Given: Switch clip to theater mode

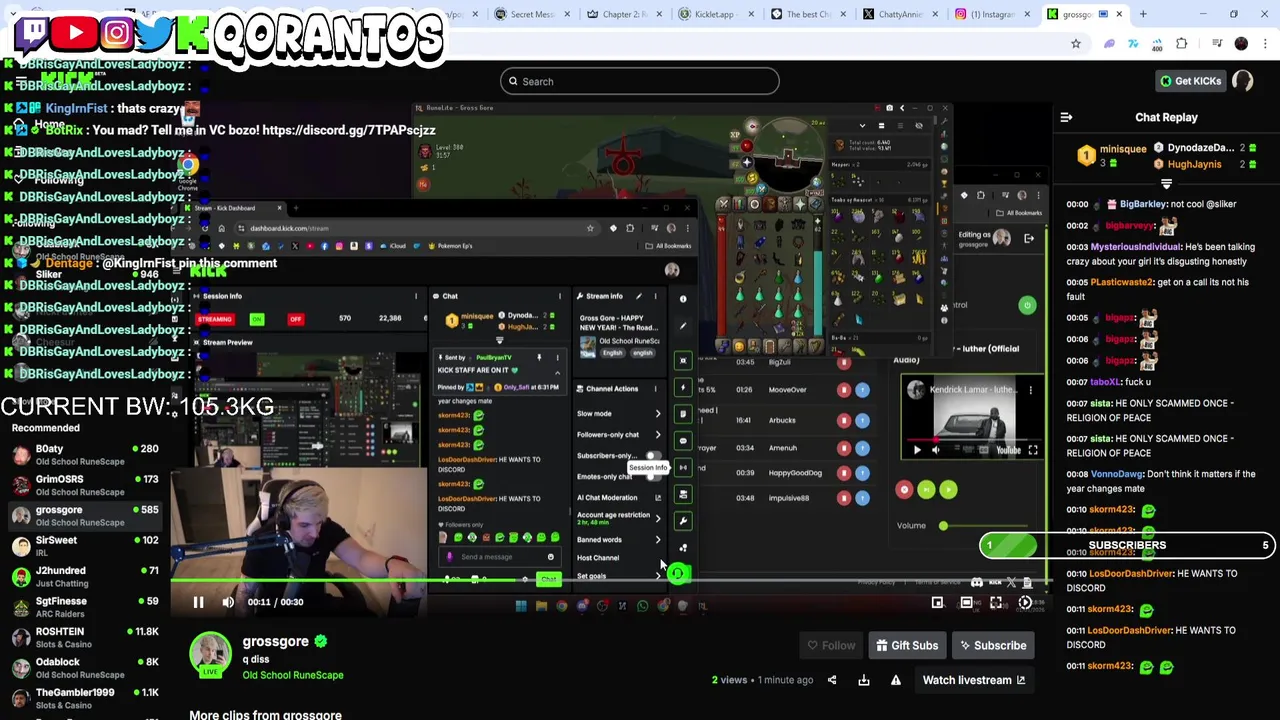Looking at the screenshot, I should tap(966, 602).
